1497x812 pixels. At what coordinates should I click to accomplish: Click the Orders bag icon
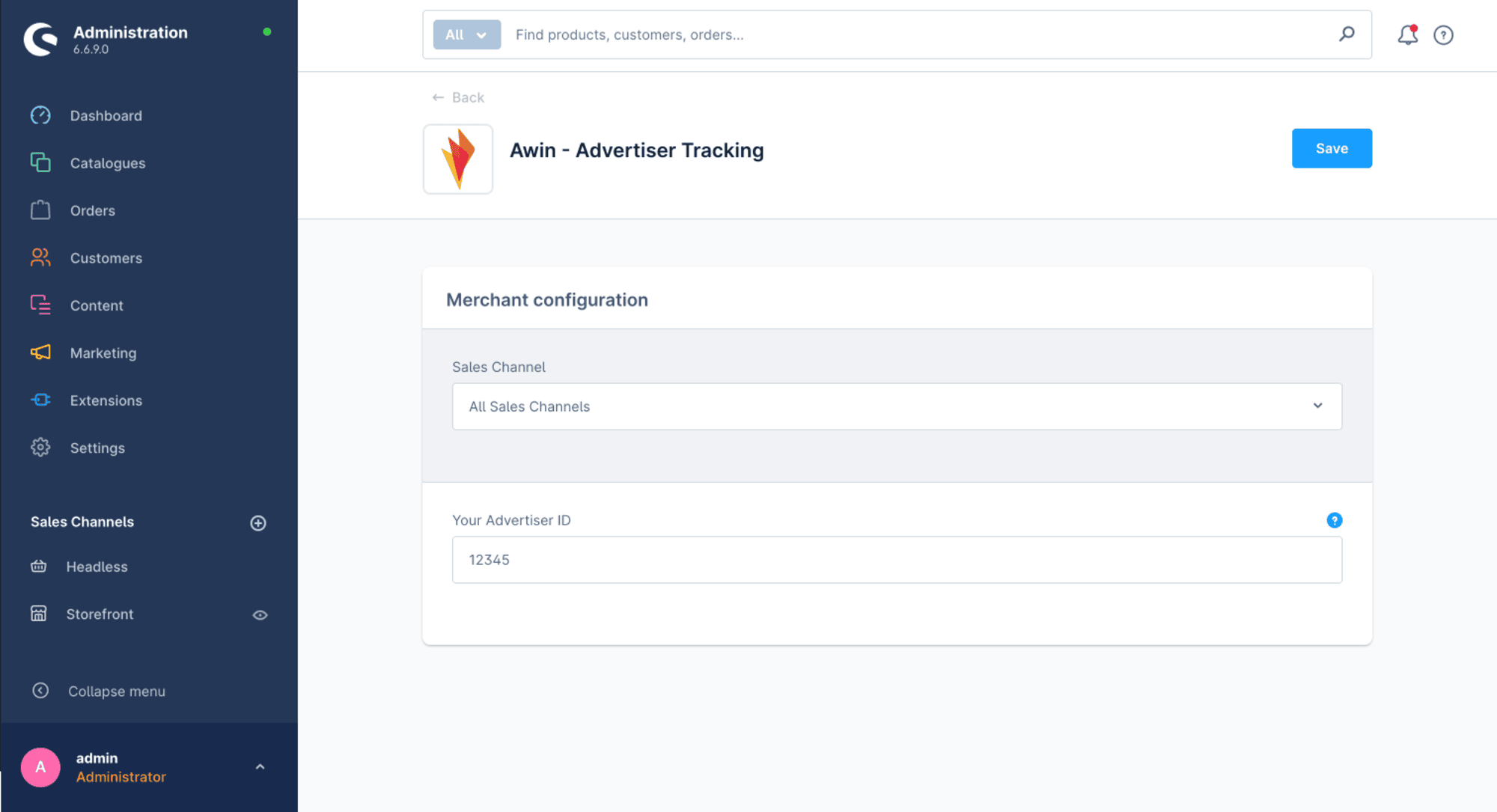pyautogui.click(x=40, y=210)
